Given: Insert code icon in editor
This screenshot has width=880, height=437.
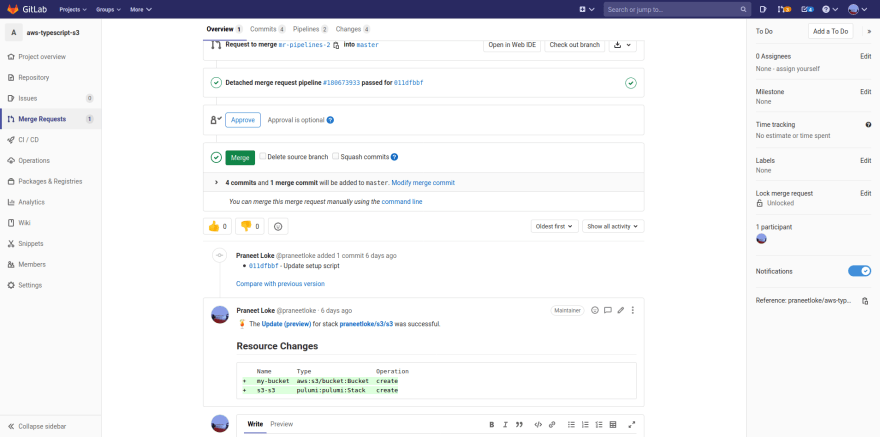Looking at the screenshot, I should (x=538, y=425).
